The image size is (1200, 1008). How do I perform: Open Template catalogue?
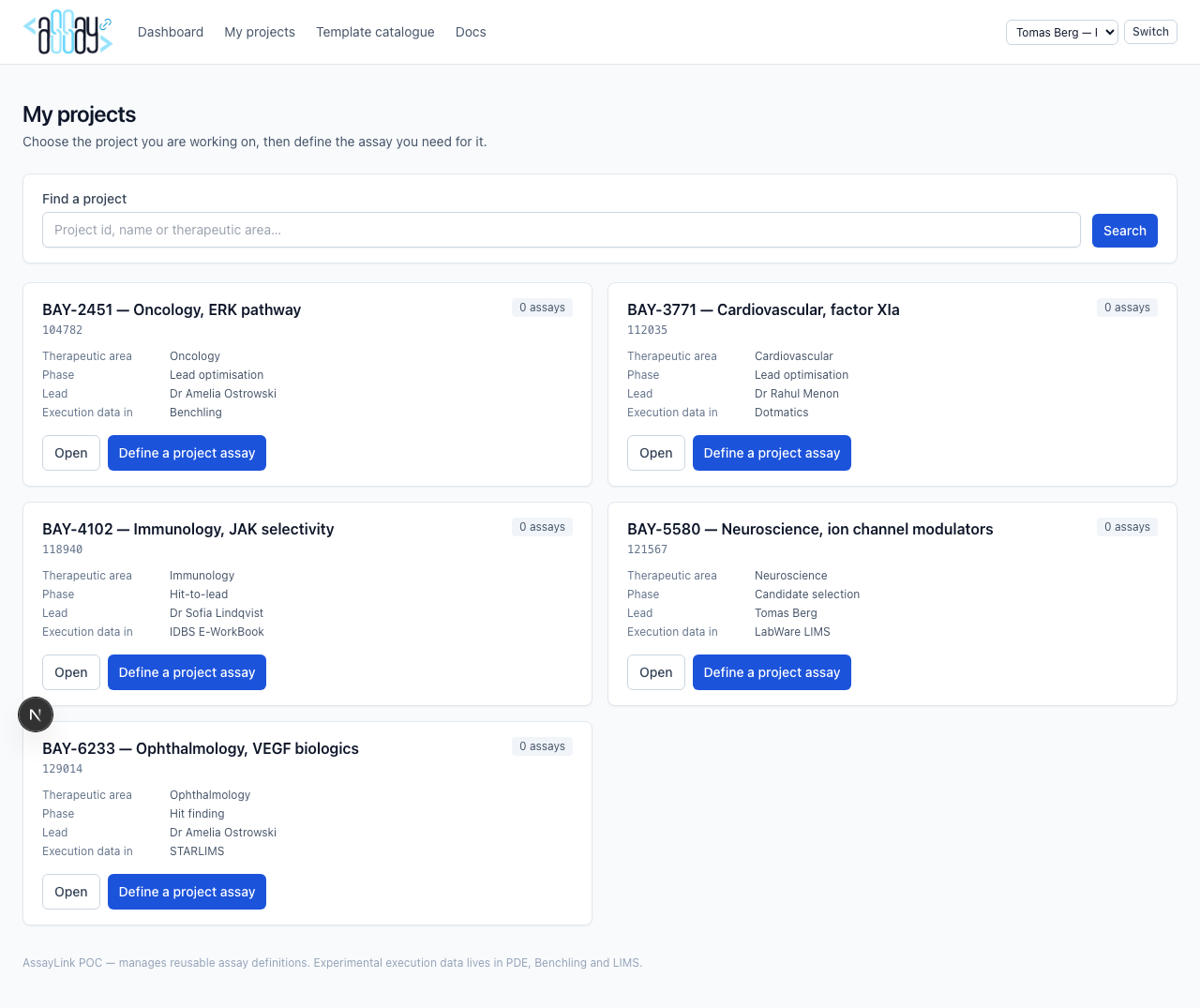tap(375, 32)
